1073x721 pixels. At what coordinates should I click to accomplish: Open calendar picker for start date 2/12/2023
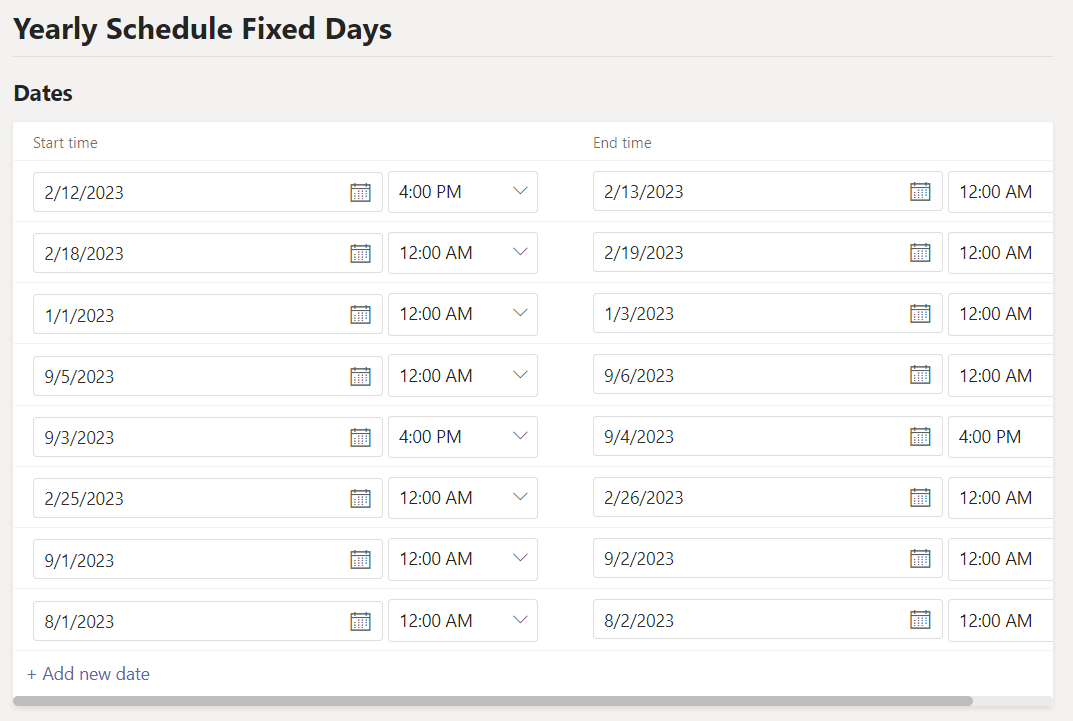(361, 192)
